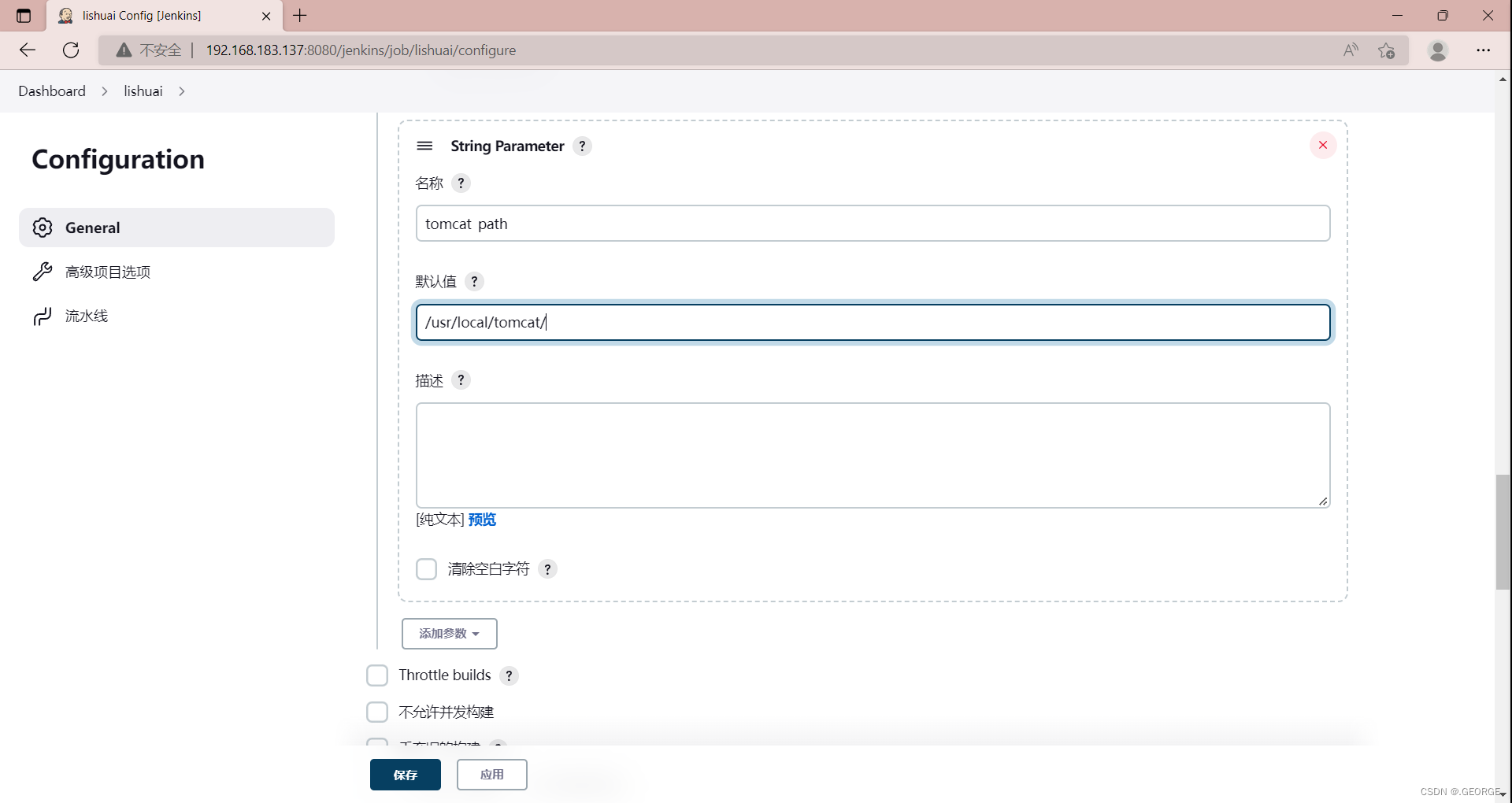Open the tab actions menu icon
The image size is (1512, 803).
24,16
